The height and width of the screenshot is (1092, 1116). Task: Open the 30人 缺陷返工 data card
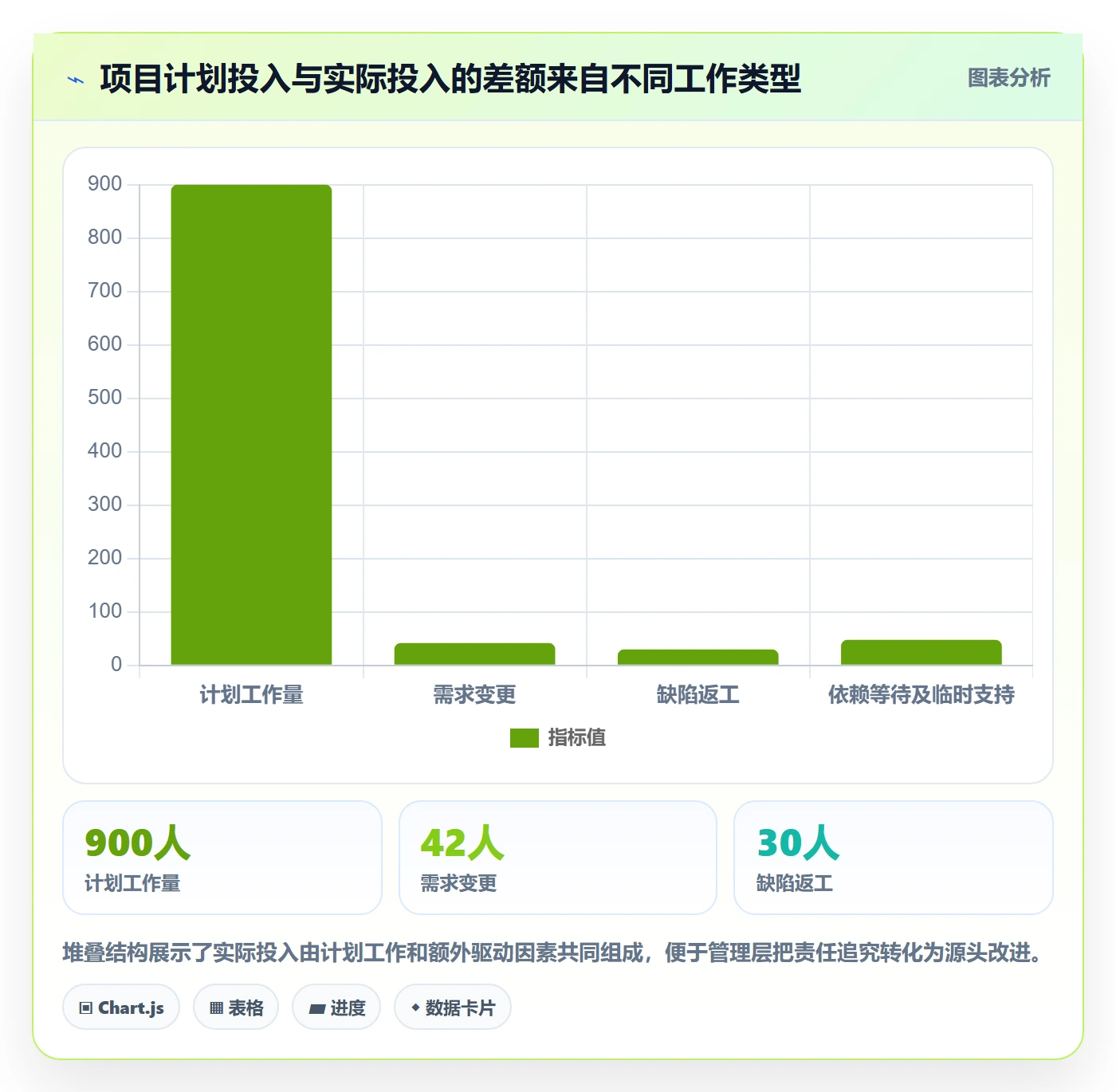click(894, 858)
